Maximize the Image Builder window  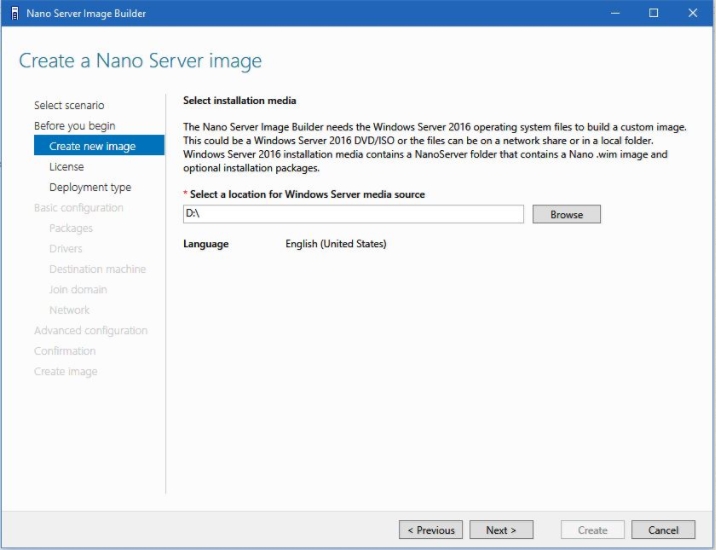coord(653,13)
